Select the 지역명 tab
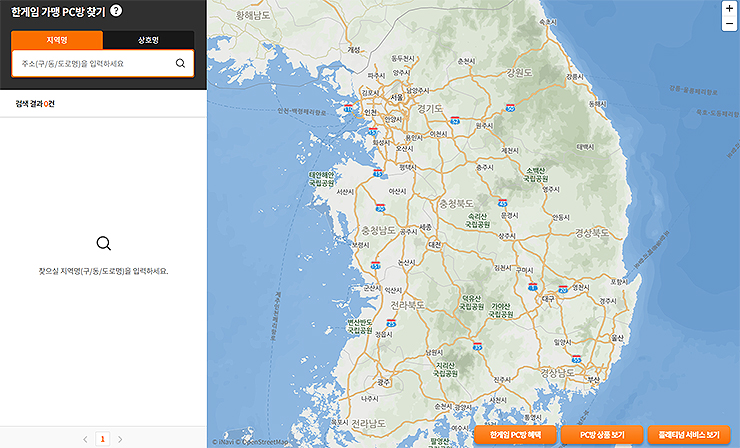740x448 pixels. (x=57, y=40)
